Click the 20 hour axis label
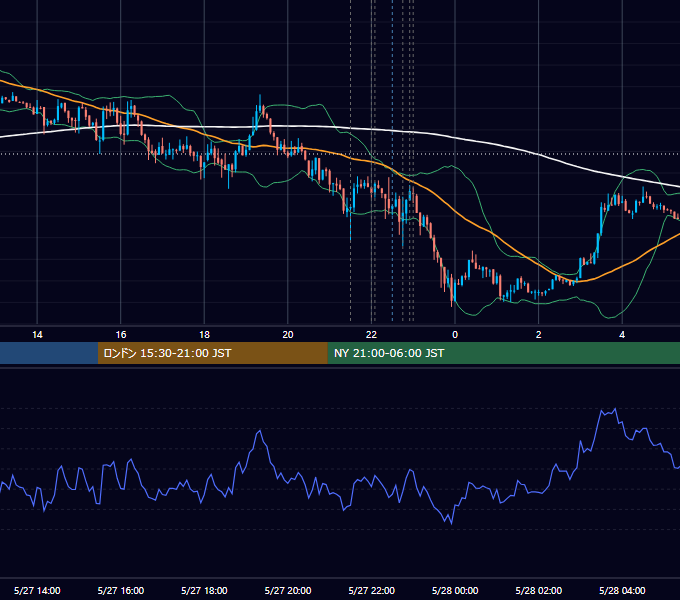This screenshot has height=600, width=680. 288,335
